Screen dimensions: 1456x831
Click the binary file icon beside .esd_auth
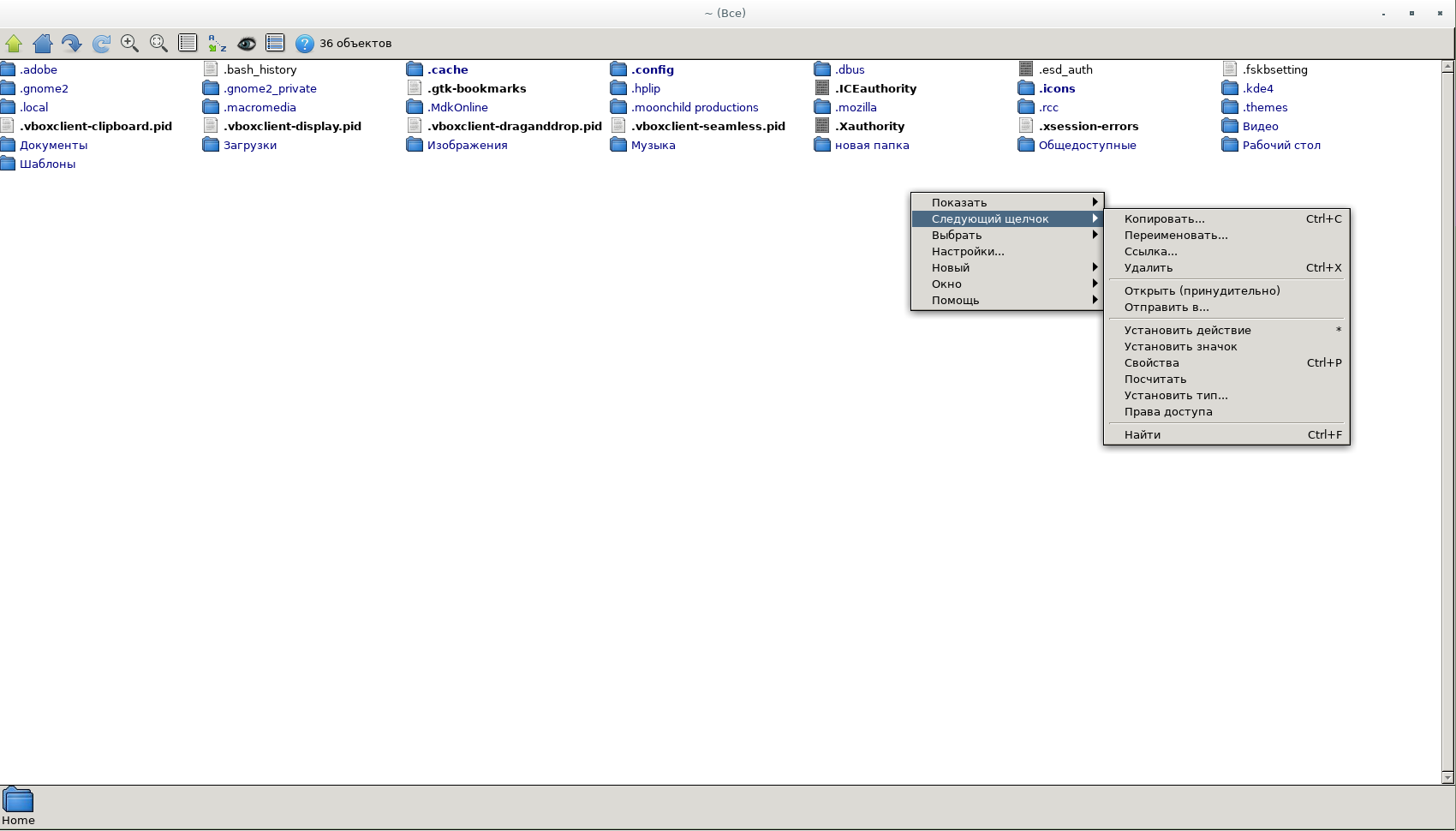pyautogui.click(x=1026, y=69)
